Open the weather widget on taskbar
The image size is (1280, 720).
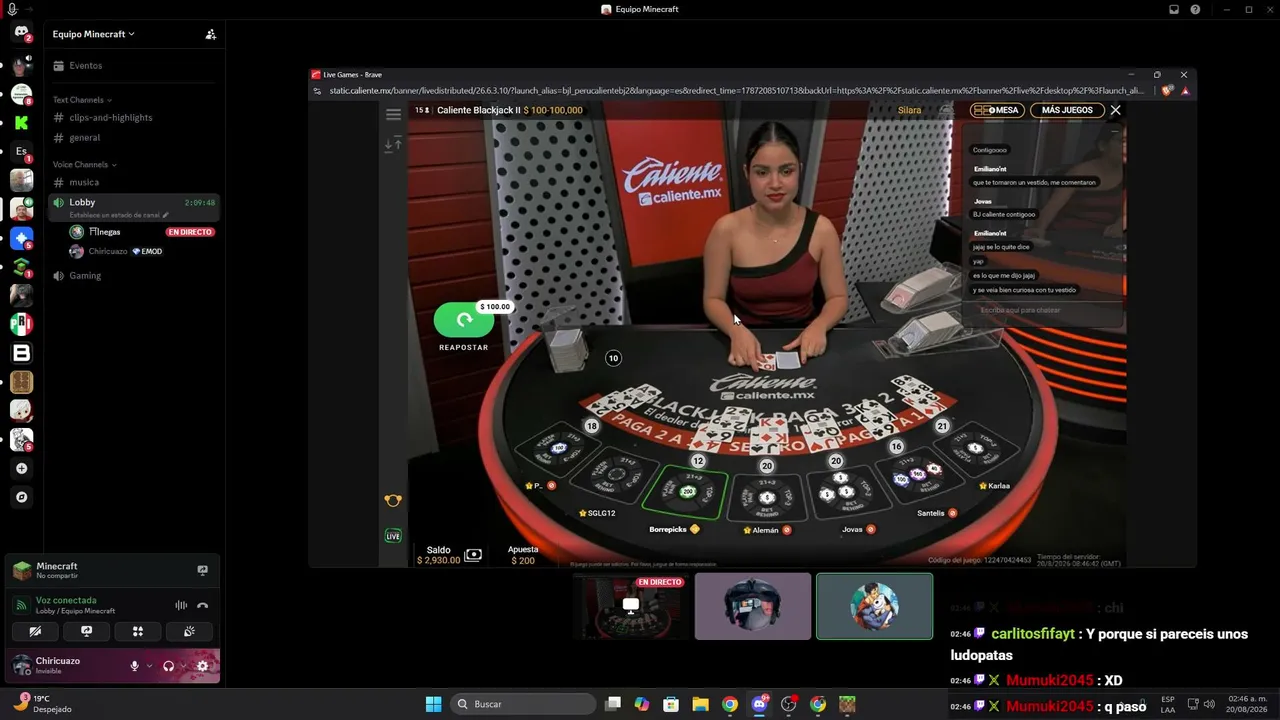(x=45, y=704)
